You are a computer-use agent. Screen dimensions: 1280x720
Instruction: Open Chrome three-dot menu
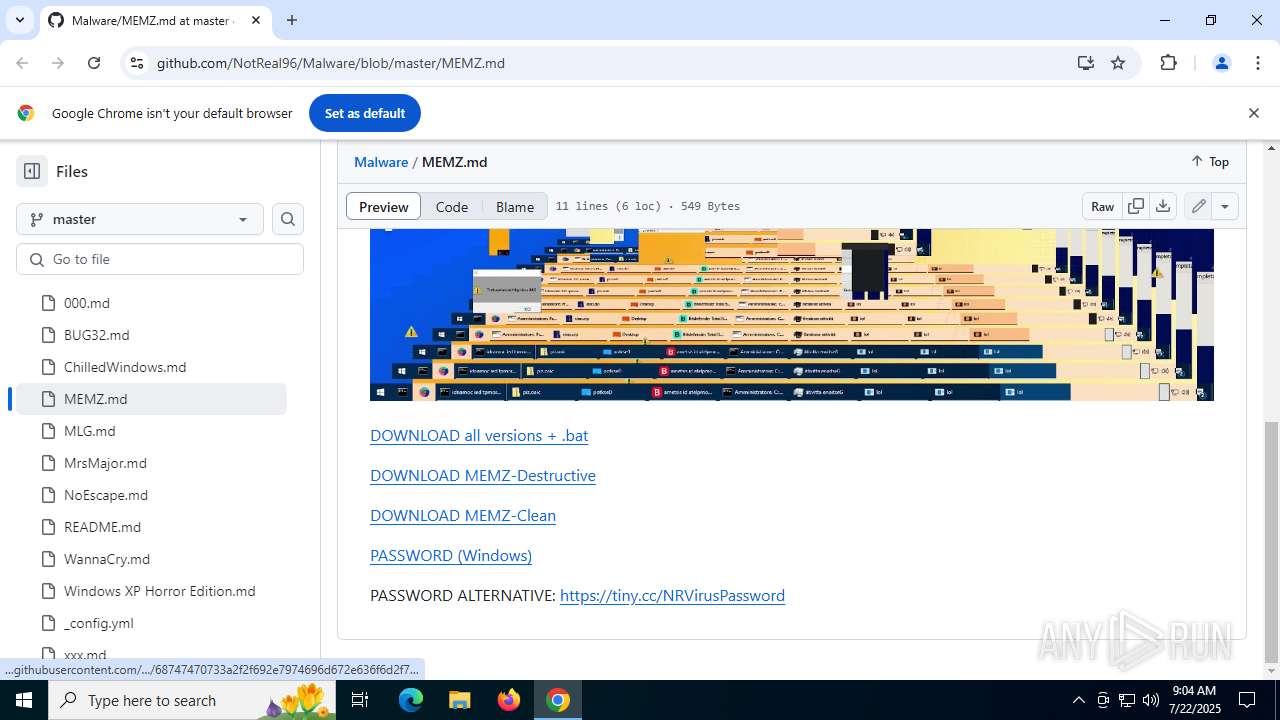(1258, 63)
